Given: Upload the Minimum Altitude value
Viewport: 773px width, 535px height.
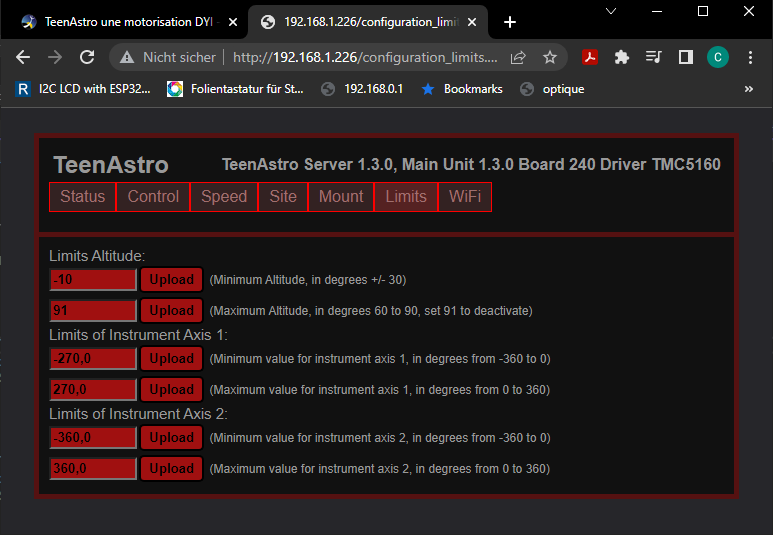Looking at the screenshot, I should pyautogui.click(x=172, y=280).
